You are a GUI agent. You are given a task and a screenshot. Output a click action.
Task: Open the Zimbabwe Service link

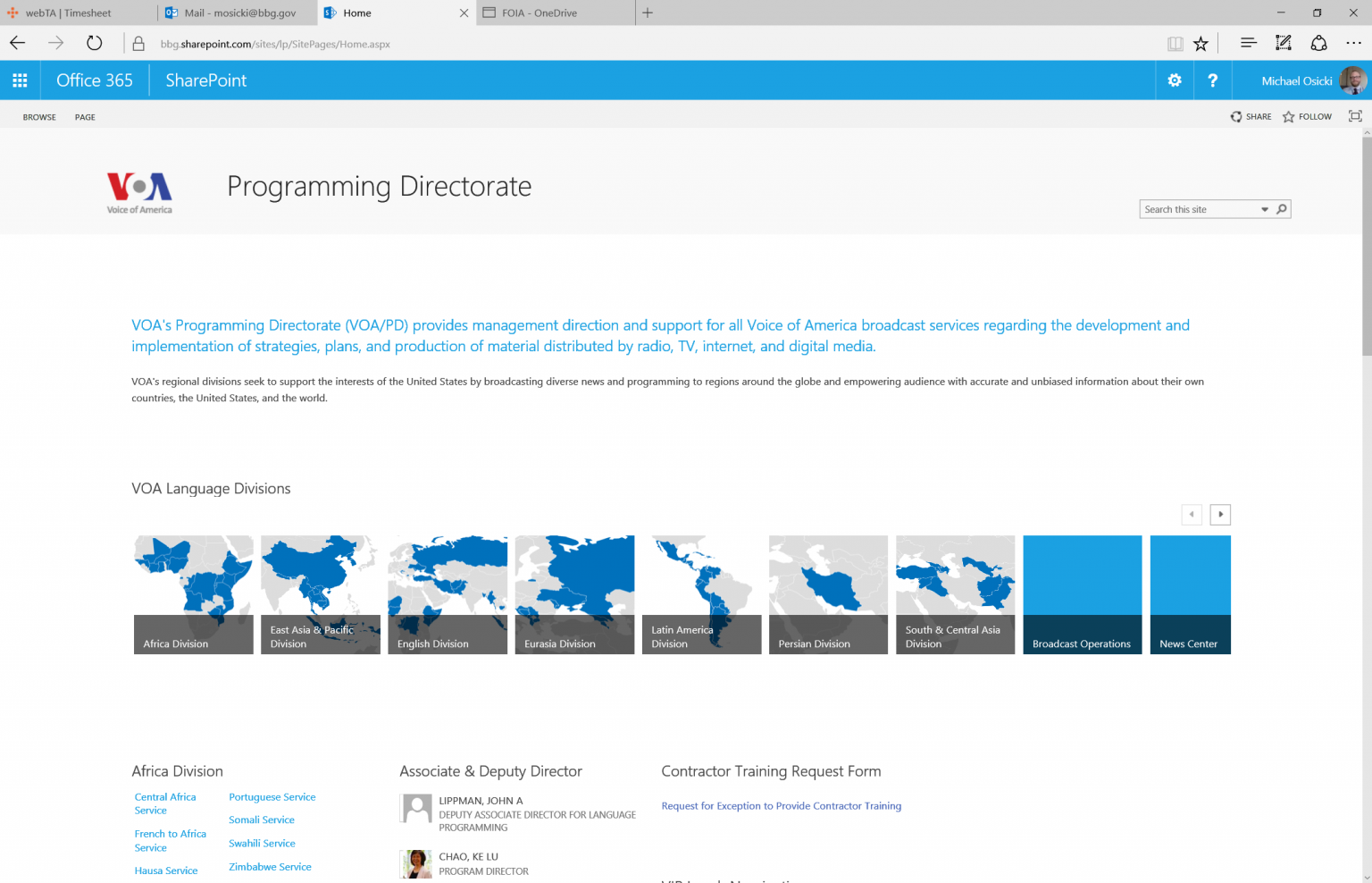click(x=270, y=866)
